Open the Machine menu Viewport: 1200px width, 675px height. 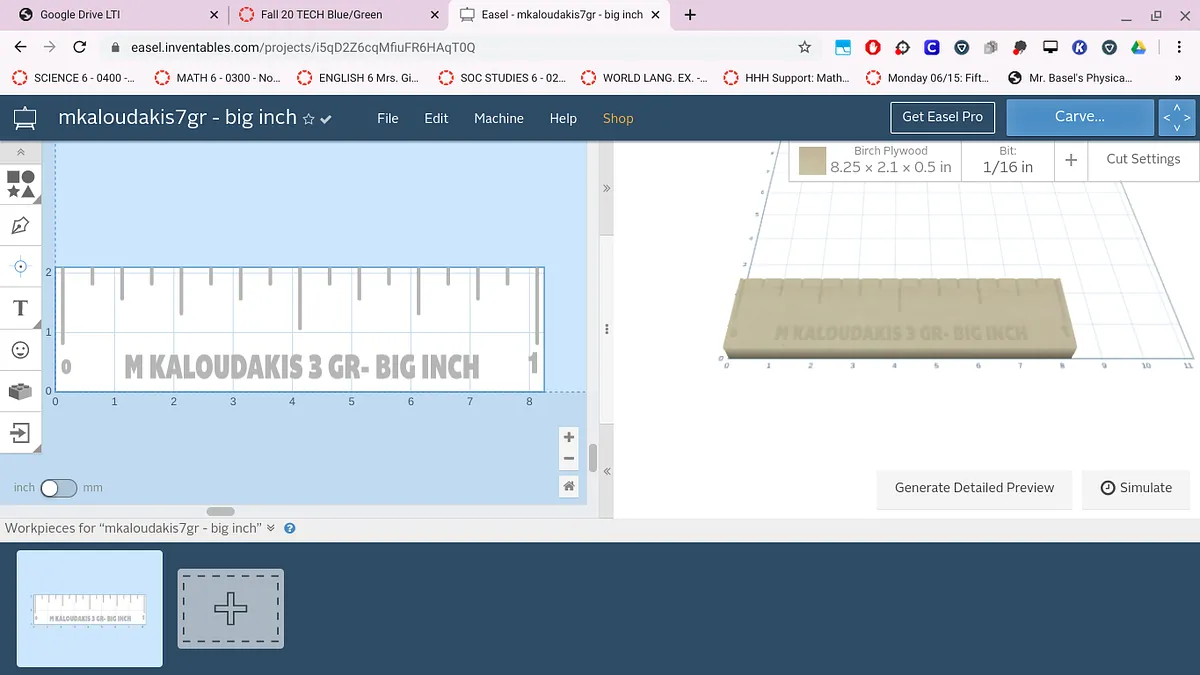(498, 118)
